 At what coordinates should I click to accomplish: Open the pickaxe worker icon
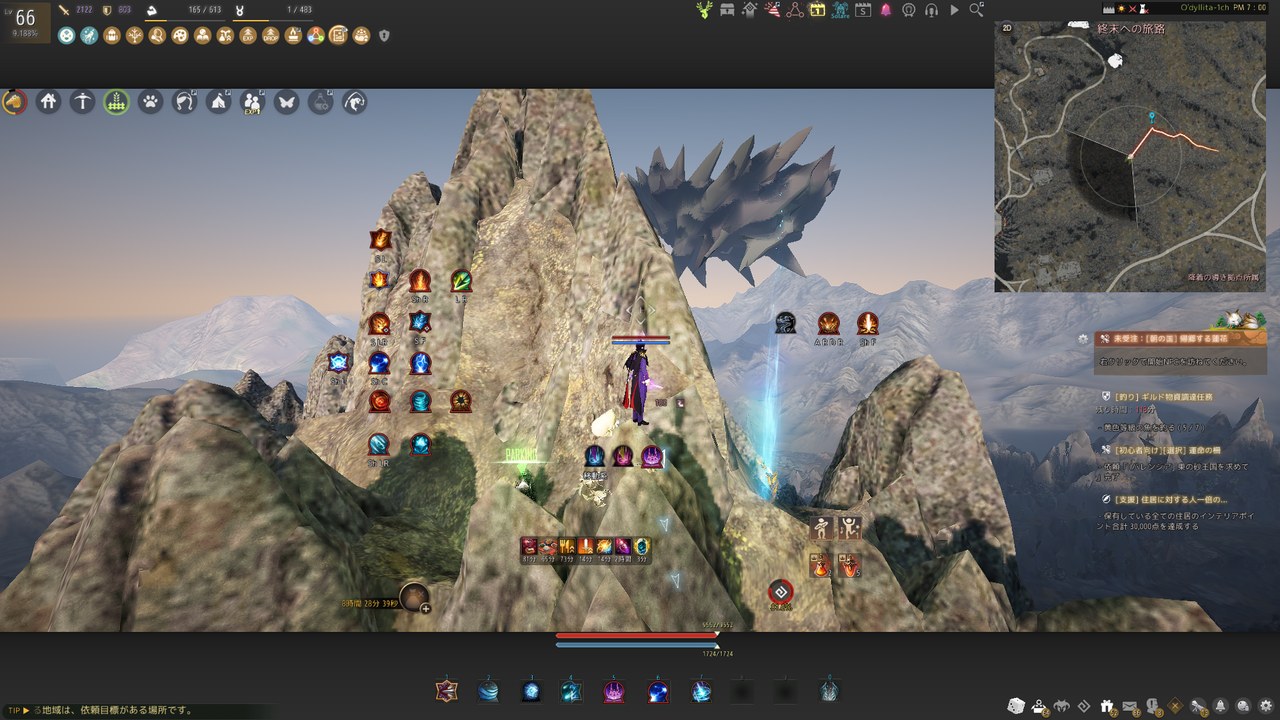coord(83,101)
